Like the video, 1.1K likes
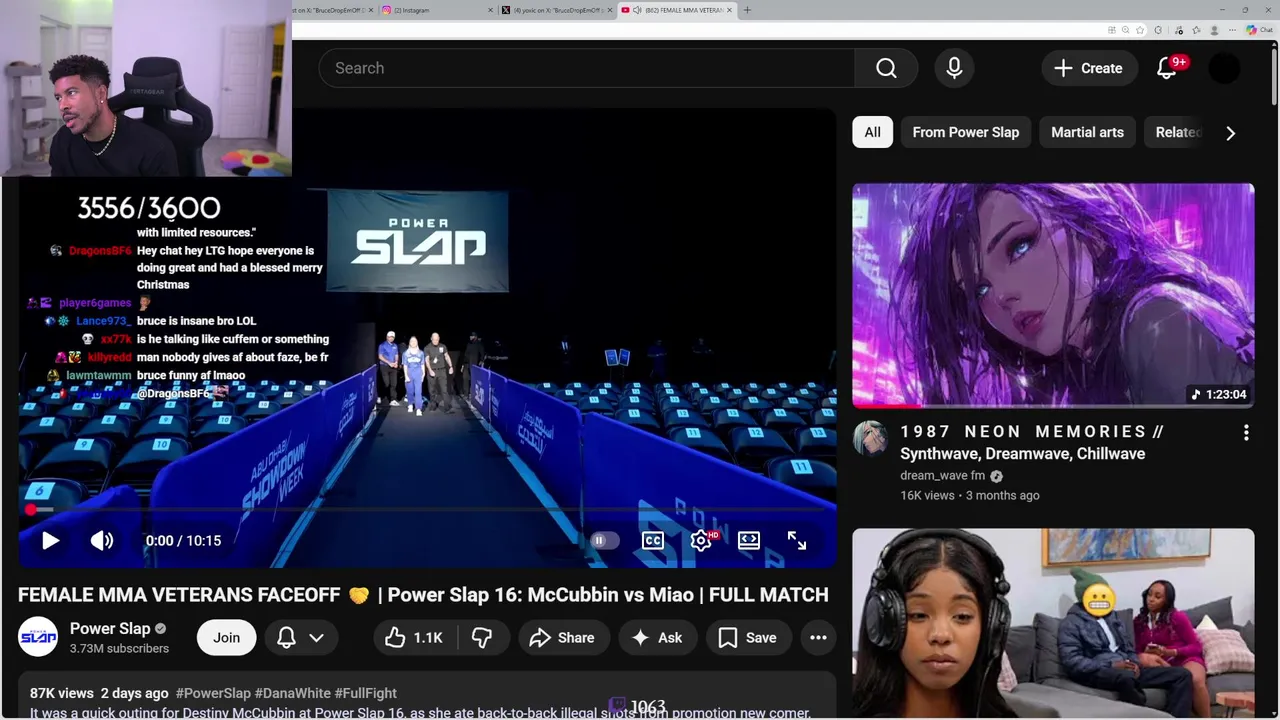 coord(415,637)
